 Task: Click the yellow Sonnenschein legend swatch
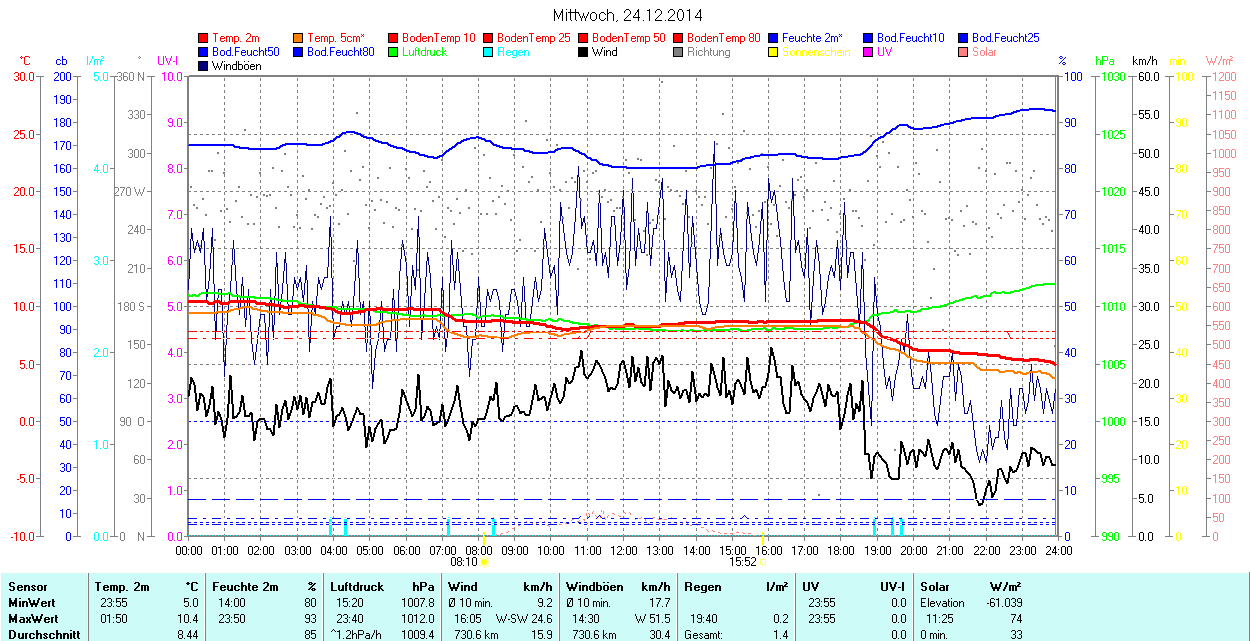(774, 52)
